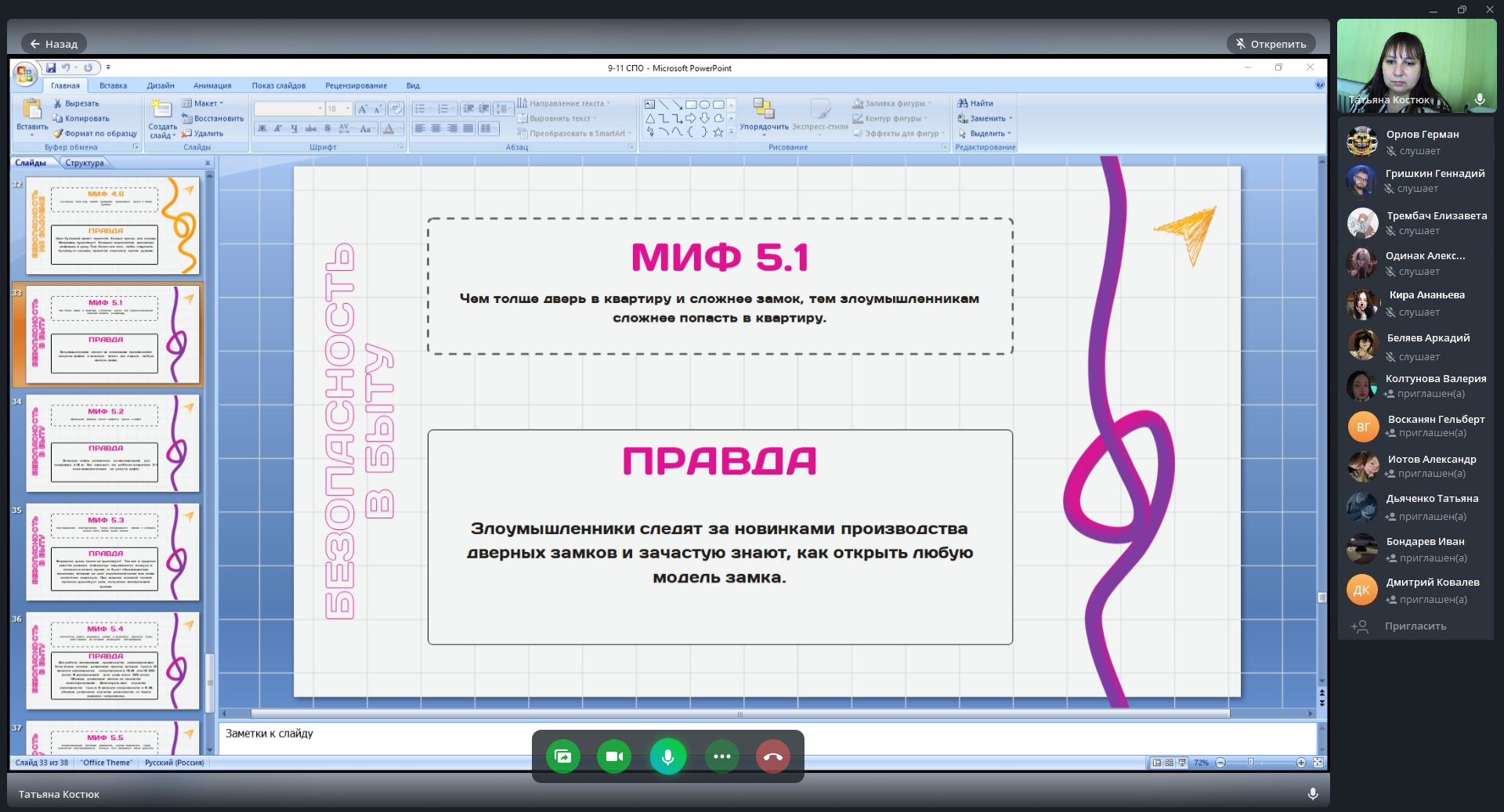Click the Paste (Вставить) clipboard icon
The height and width of the screenshot is (812, 1504).
click(32, 109)
